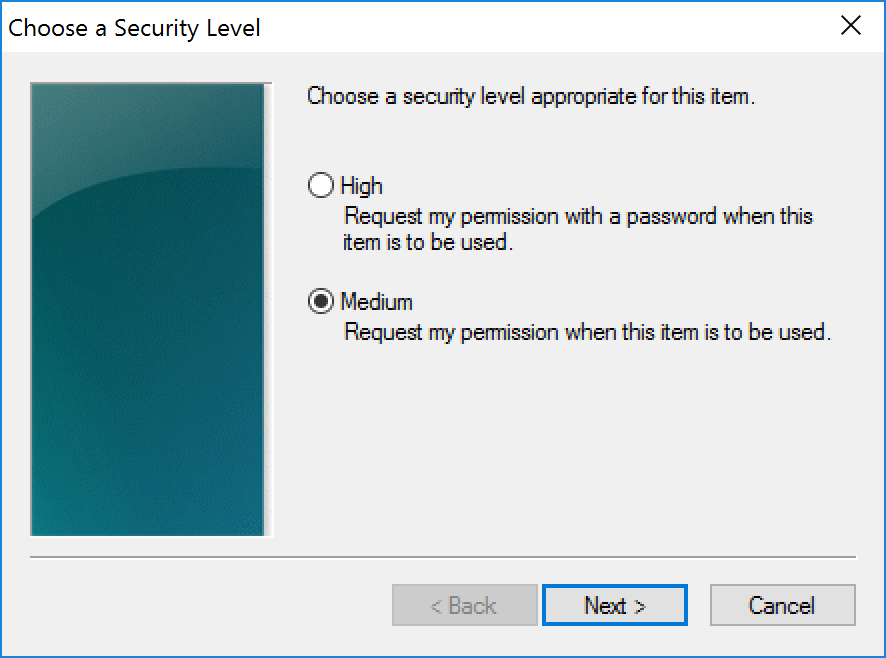Click the teal decorative banner panel

tap(147, 310)
